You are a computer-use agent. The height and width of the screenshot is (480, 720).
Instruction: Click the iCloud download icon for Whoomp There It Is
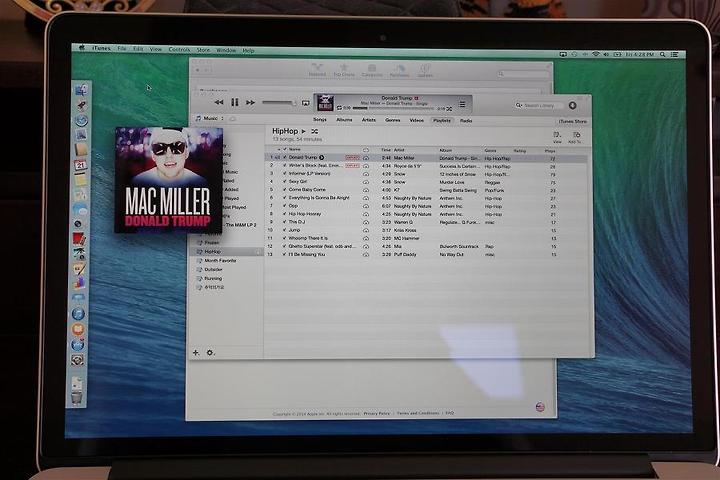point(366,238)
